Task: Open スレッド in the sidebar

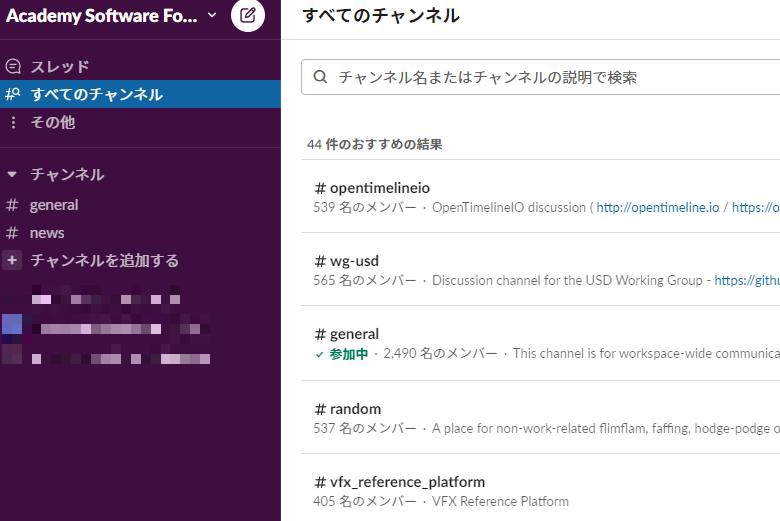Action: click(140, 66)
